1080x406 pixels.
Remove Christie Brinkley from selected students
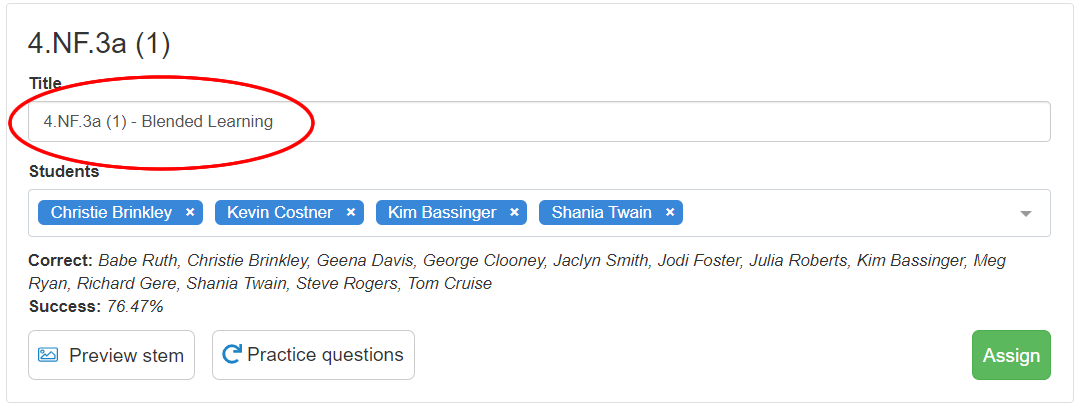tap(190, 212)
